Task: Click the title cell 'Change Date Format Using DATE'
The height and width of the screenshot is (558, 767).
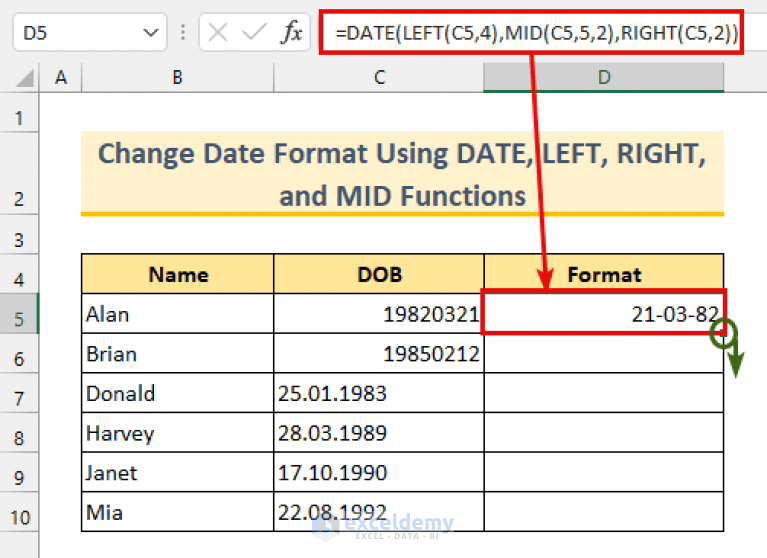Action: click(x=402, y=174)
